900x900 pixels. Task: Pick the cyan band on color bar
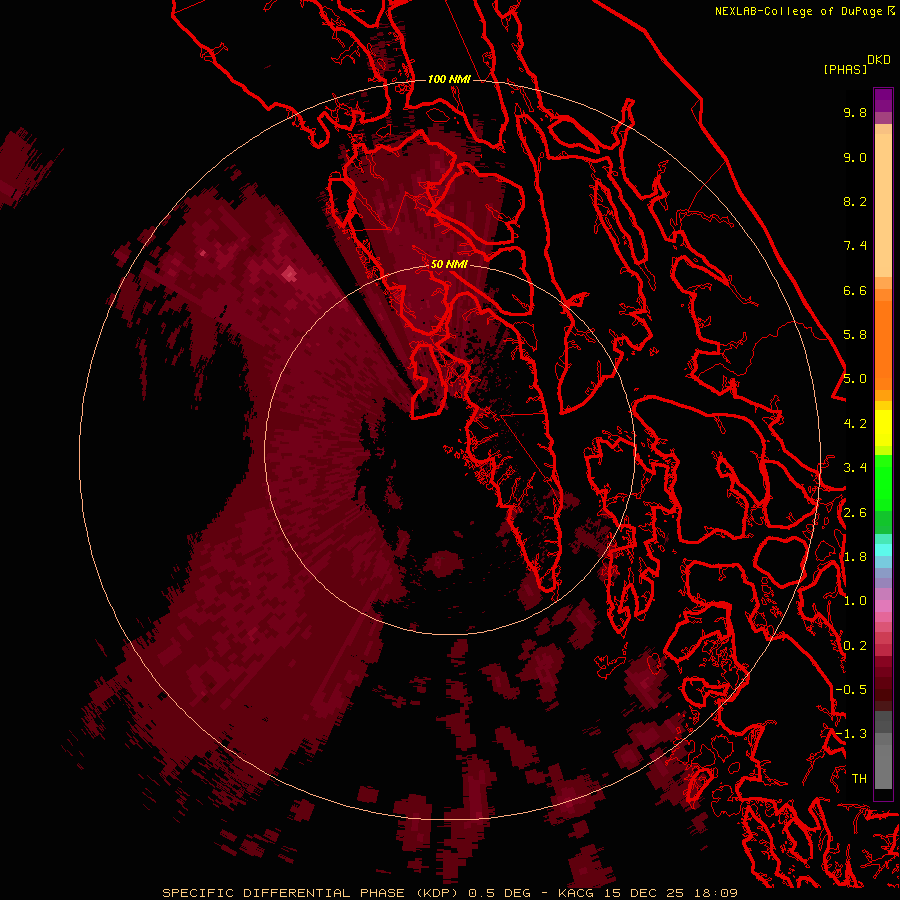tap(883, 550)
